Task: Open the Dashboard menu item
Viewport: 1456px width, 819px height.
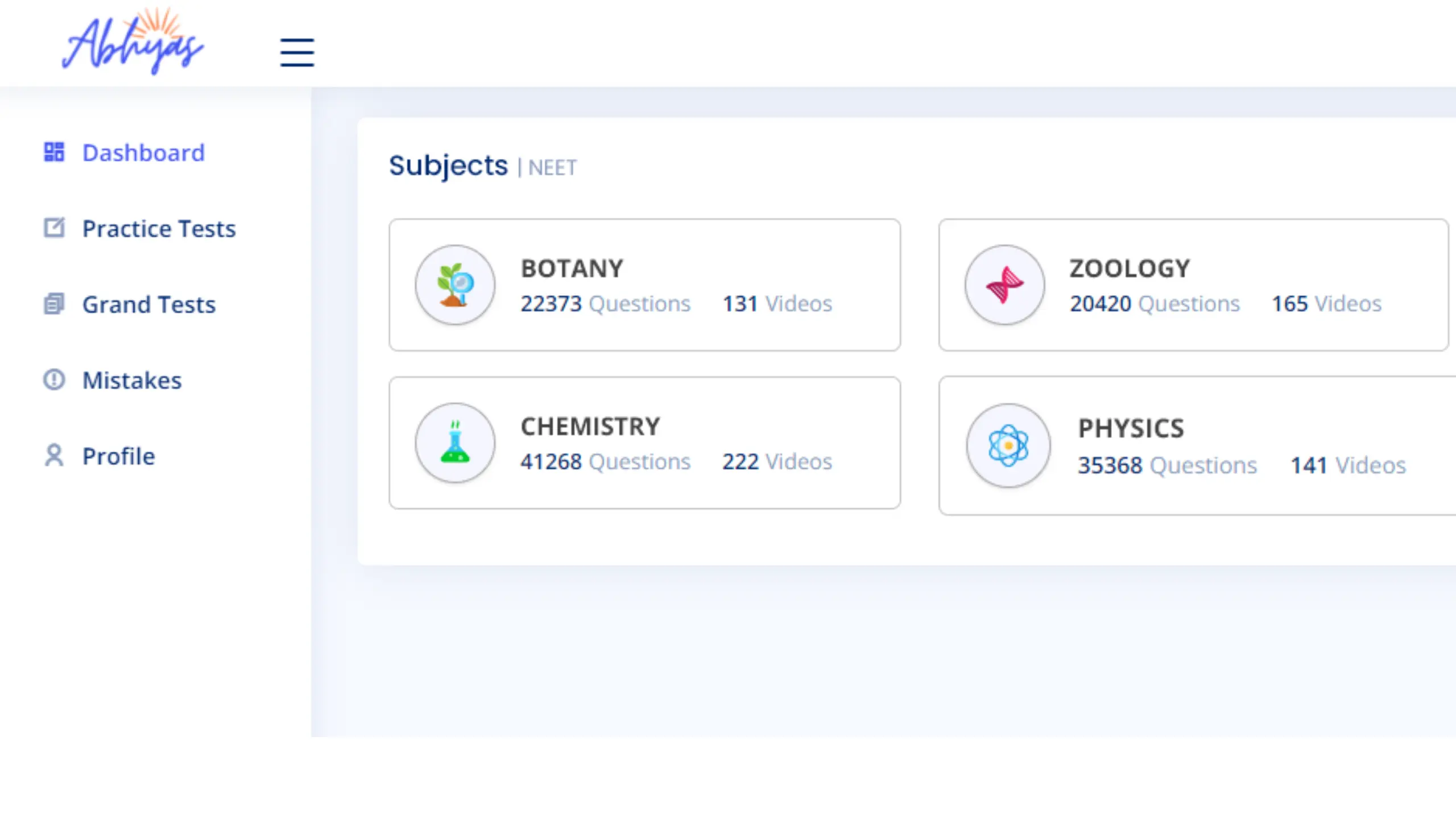Action: tap(143, 152)
